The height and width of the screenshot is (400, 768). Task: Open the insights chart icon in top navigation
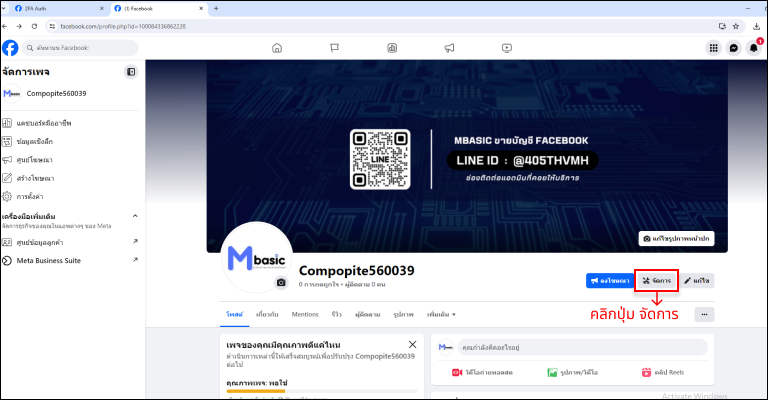392,48
